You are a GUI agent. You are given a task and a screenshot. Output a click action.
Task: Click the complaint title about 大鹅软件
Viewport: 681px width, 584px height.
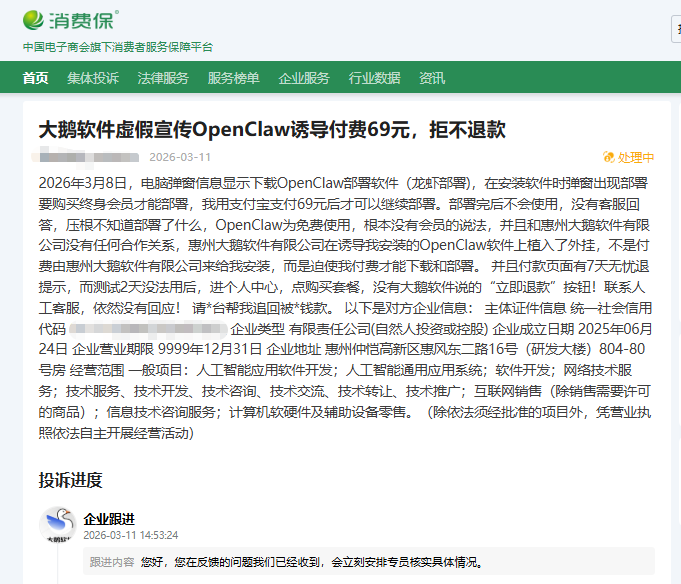pos(272,130)
